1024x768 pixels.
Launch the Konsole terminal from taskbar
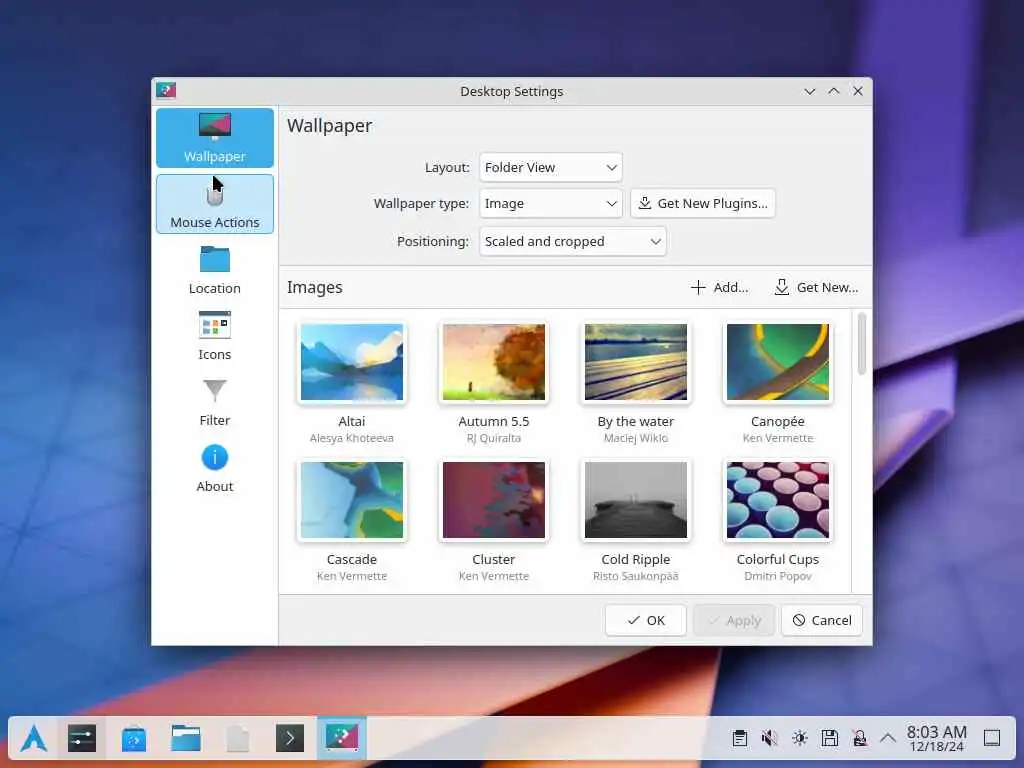pyautogui.click(x=290, y=739)
